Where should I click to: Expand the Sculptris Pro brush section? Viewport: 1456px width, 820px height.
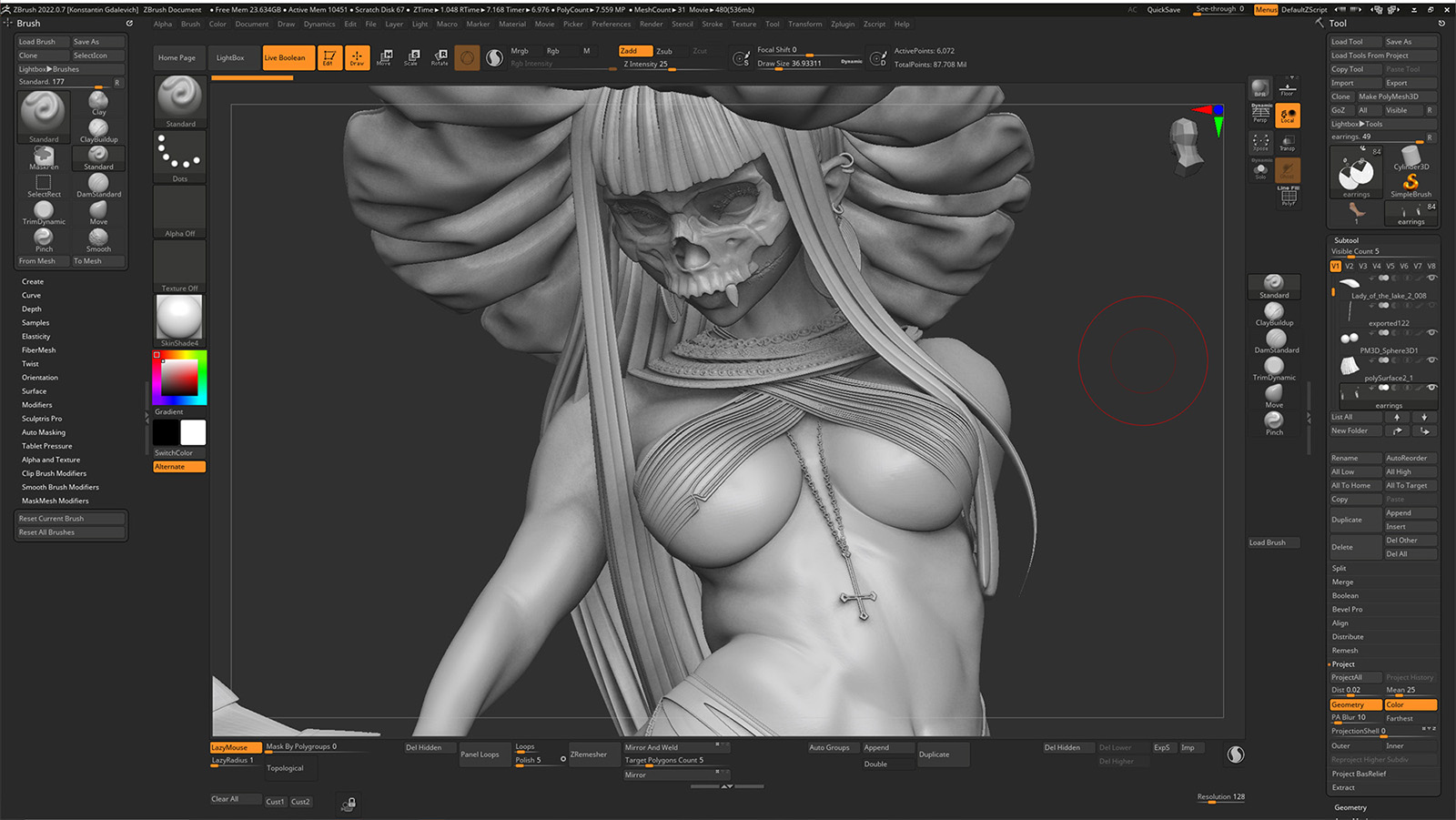(x=42, y=419)
